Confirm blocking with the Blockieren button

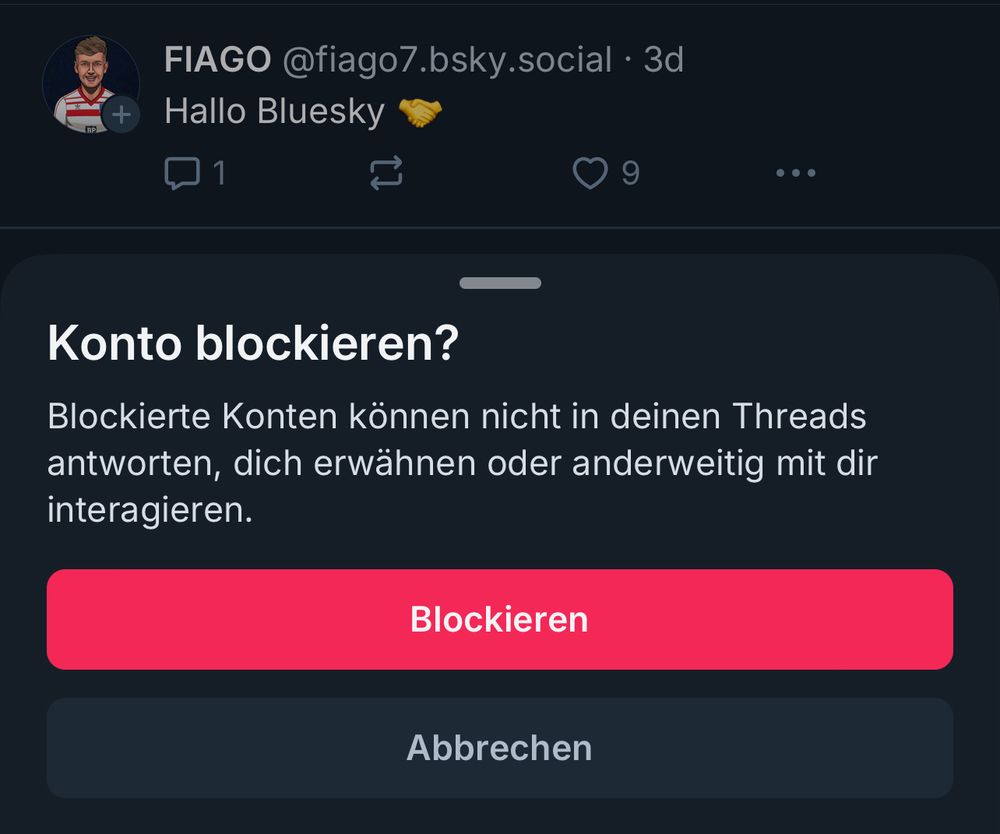coord(499,618)
